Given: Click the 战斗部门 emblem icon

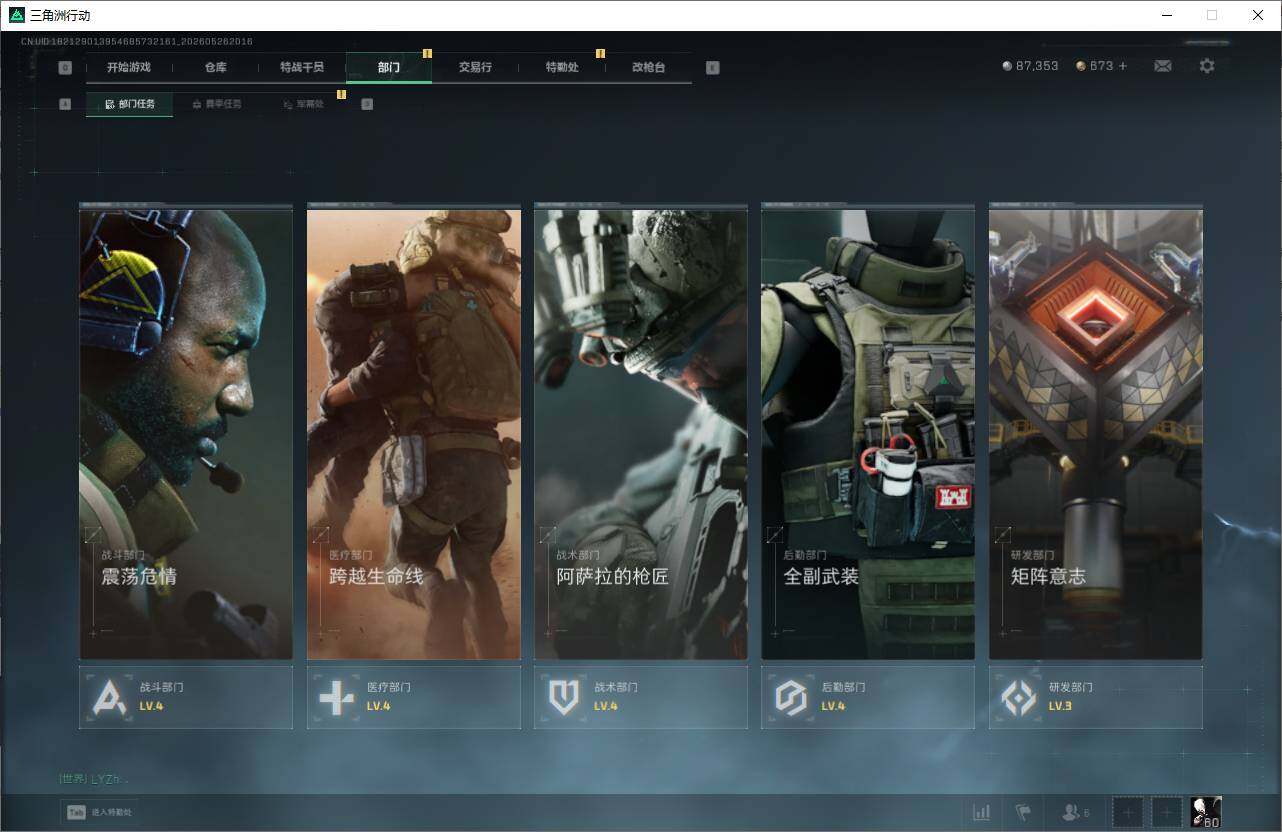Looking at the screenshot, I should point(109,697).
